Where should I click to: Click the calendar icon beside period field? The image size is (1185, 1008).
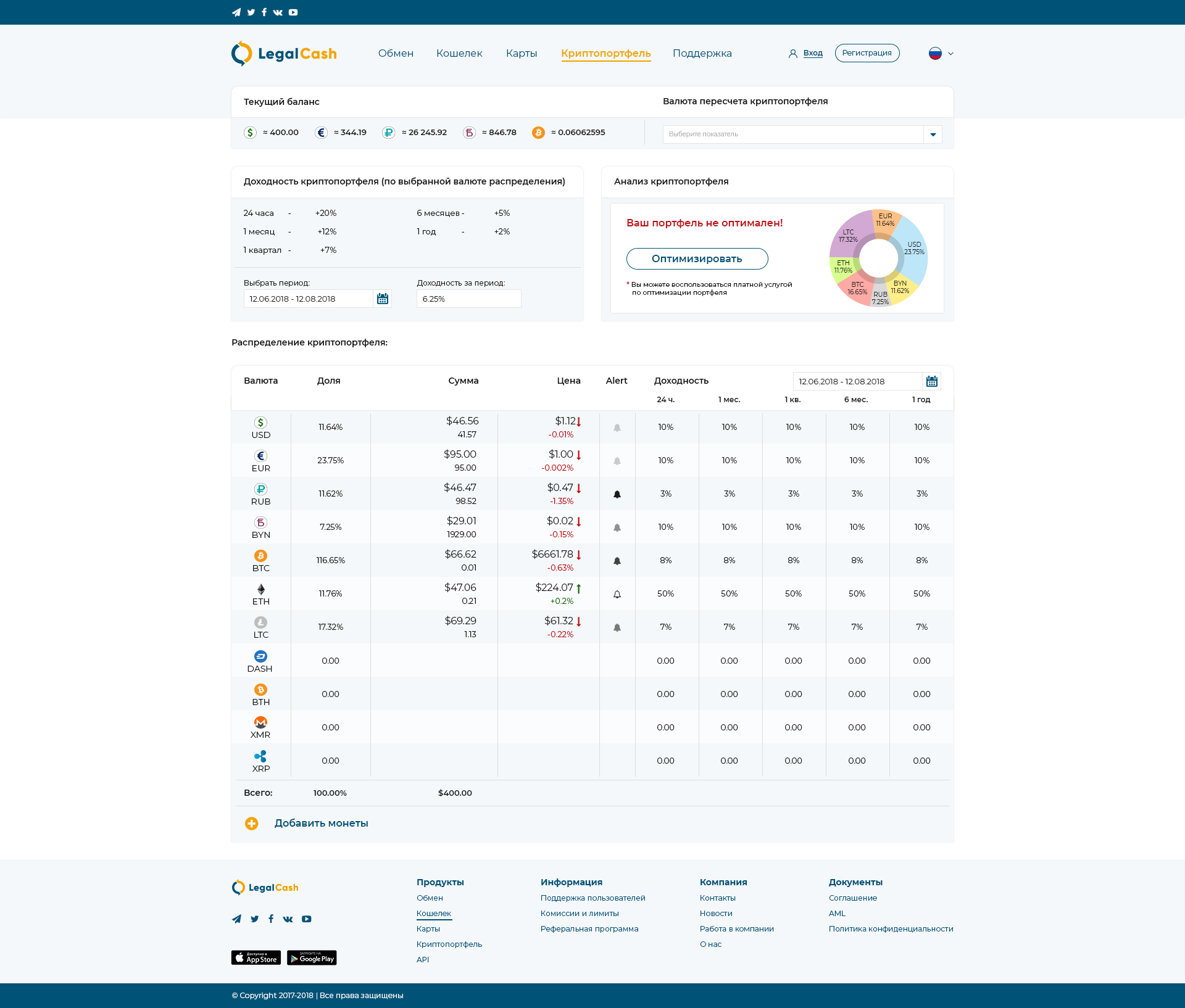click(383, 299)
